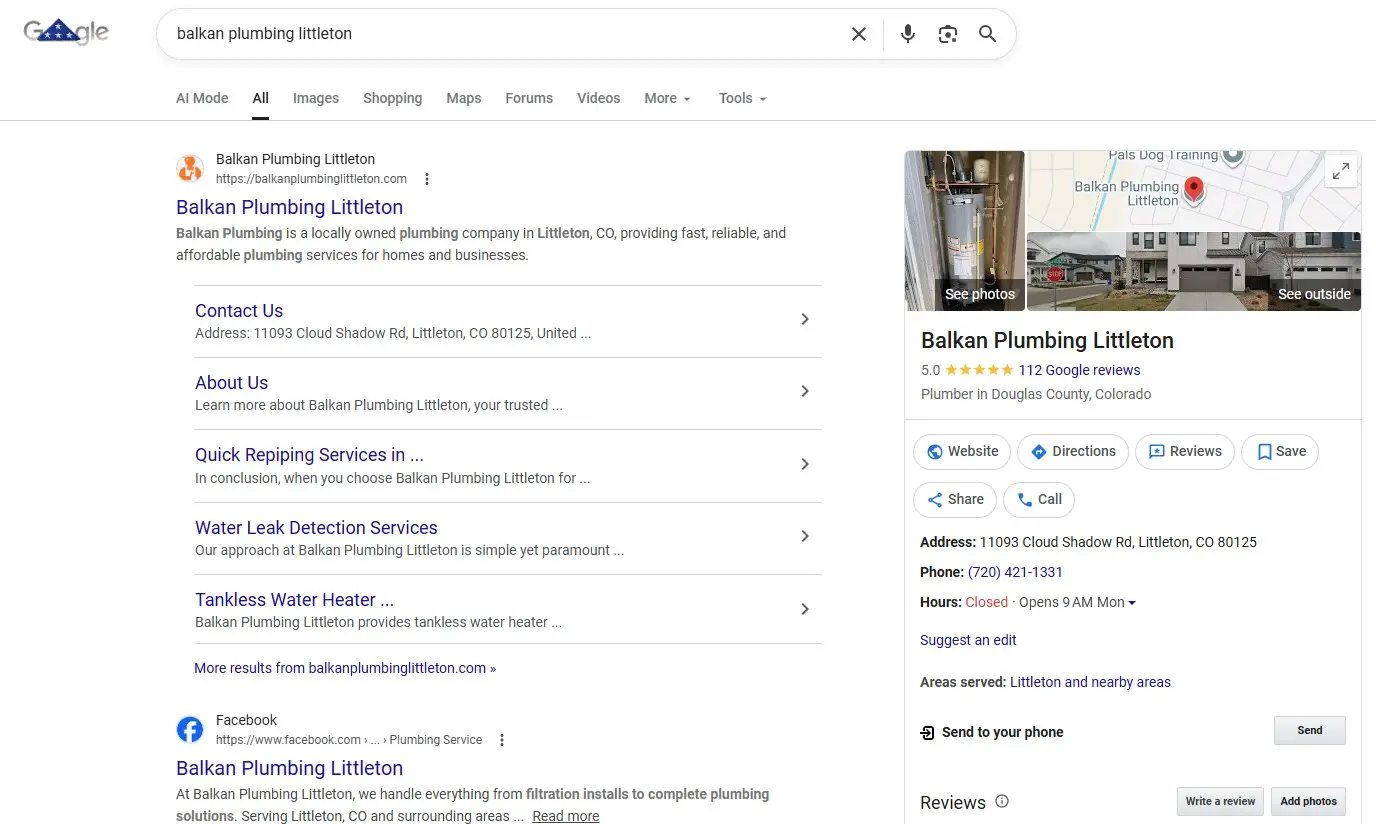Click Suggest an edit link
This screenshot has width=1376, height=824.
[968, 640]
